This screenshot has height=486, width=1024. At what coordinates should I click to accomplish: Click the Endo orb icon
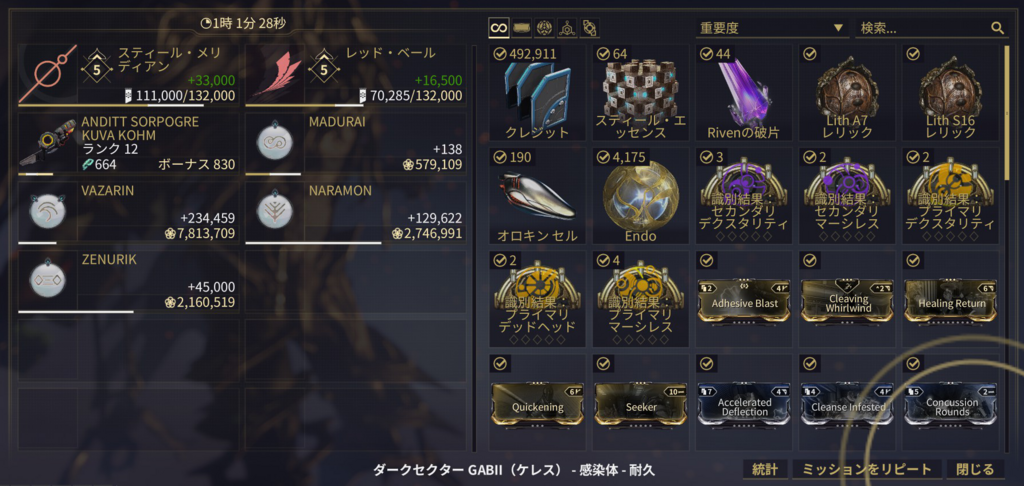(x=640, y=195)
